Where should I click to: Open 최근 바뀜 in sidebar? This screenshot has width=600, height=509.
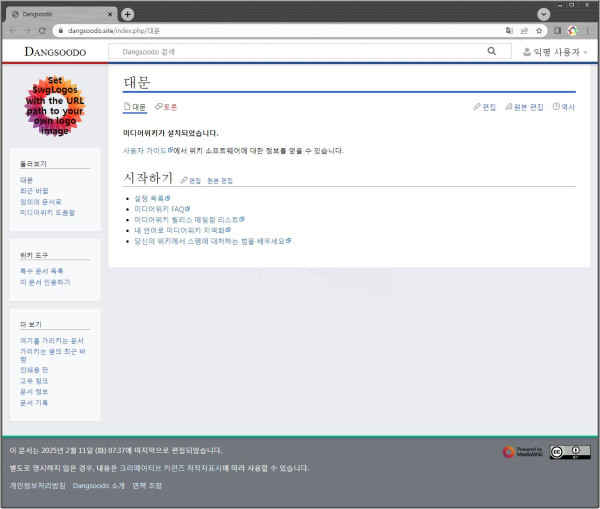point(34,191)
